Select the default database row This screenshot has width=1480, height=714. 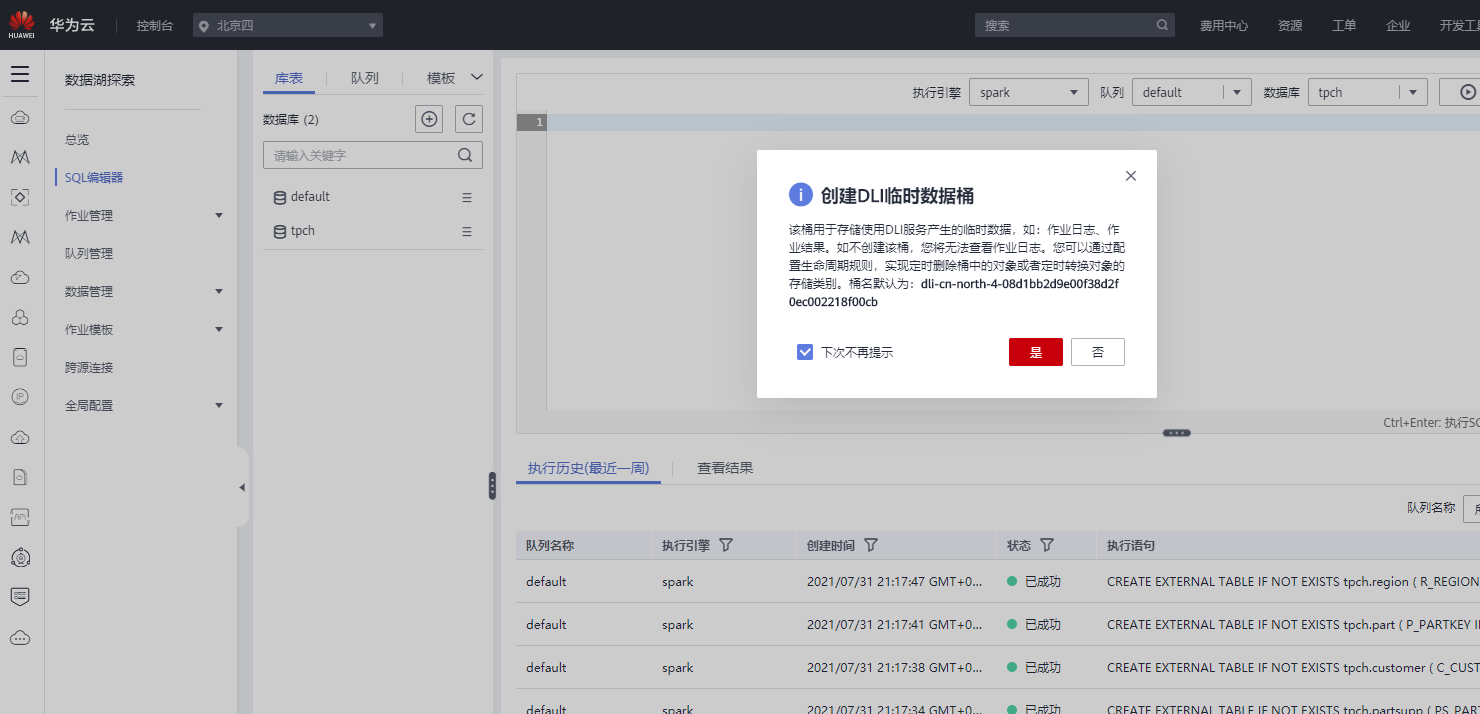click(373, 198)
